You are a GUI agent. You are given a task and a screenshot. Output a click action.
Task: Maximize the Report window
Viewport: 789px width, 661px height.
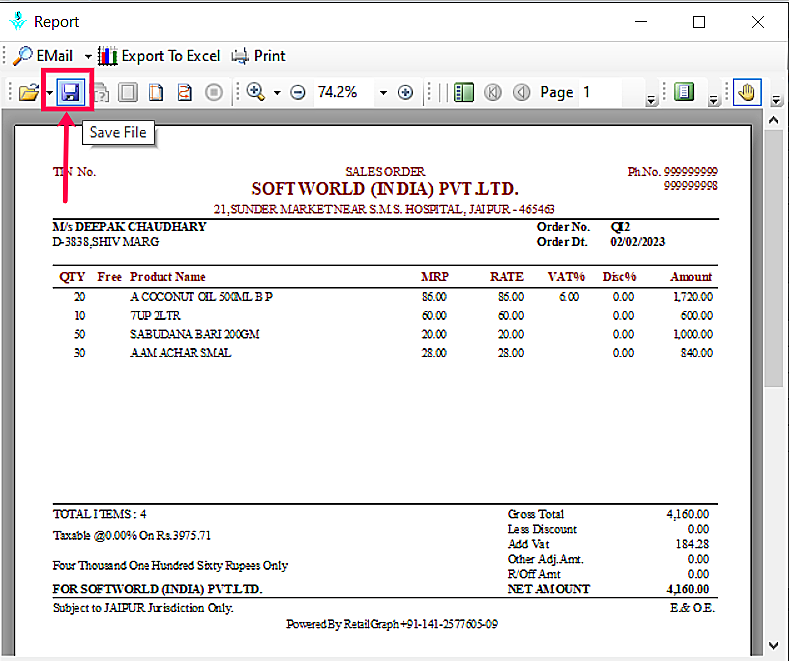click(699, 22)
